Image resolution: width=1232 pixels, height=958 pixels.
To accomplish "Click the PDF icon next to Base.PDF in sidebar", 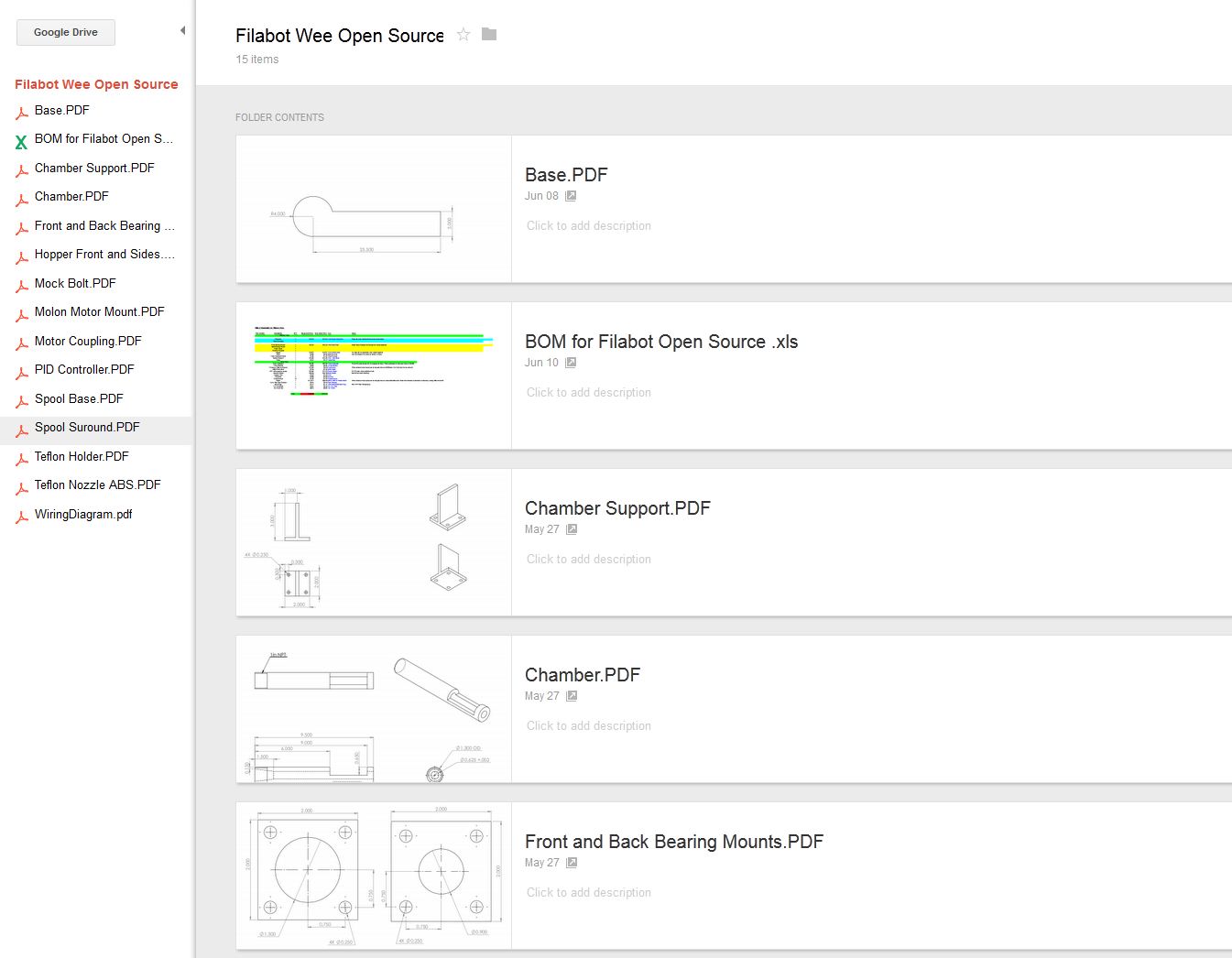I will 21,113.
